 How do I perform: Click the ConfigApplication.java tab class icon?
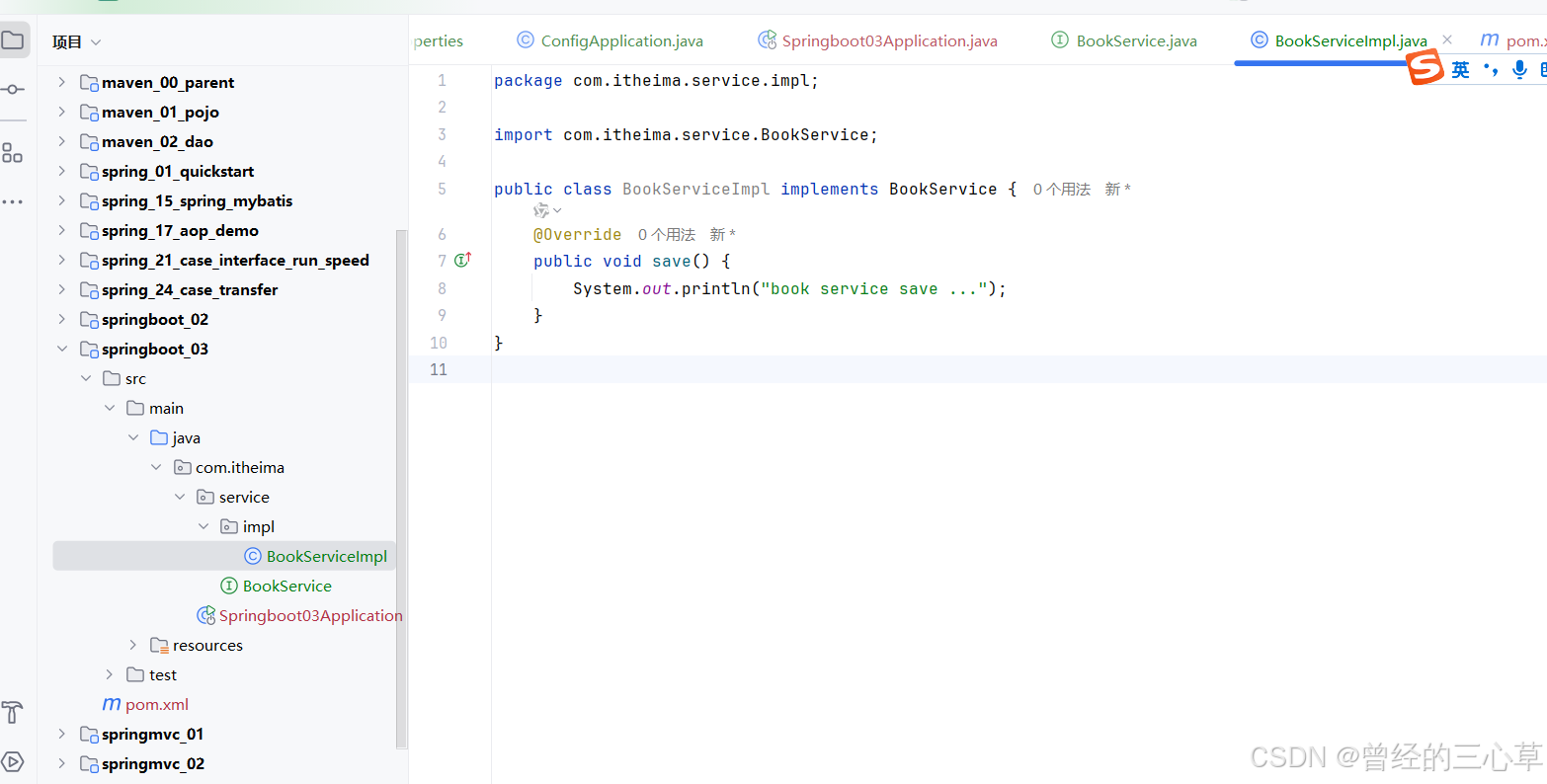pyautogui.click(x=526, y=40)
